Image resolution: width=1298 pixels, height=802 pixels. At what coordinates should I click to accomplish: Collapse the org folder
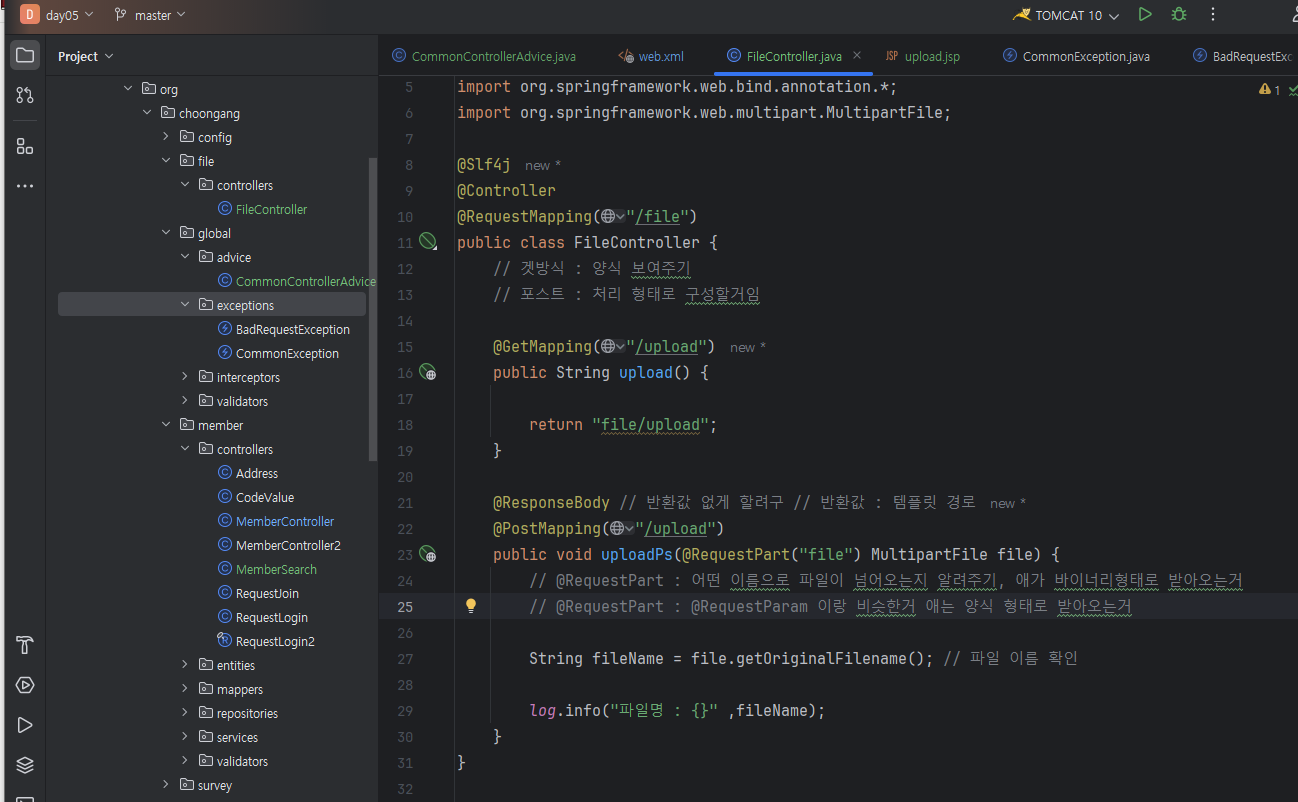pos(128,89)
